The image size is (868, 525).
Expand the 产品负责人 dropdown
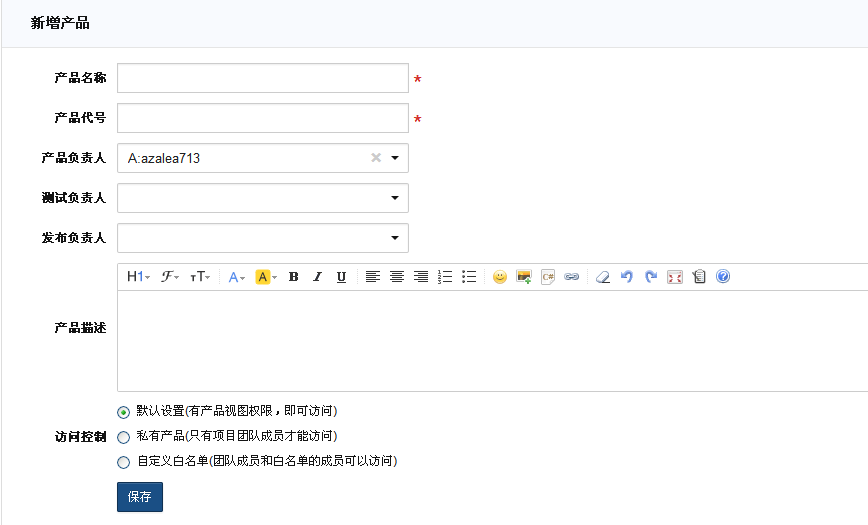[x=395, y=158]
